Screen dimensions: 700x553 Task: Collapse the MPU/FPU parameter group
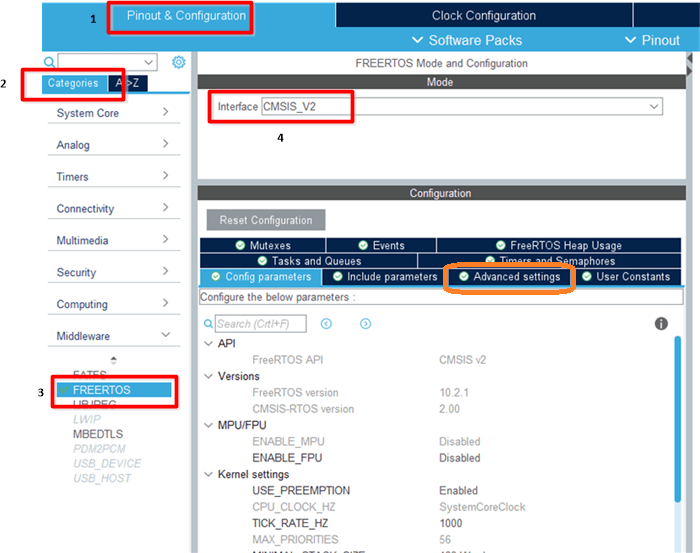(208, 425)
